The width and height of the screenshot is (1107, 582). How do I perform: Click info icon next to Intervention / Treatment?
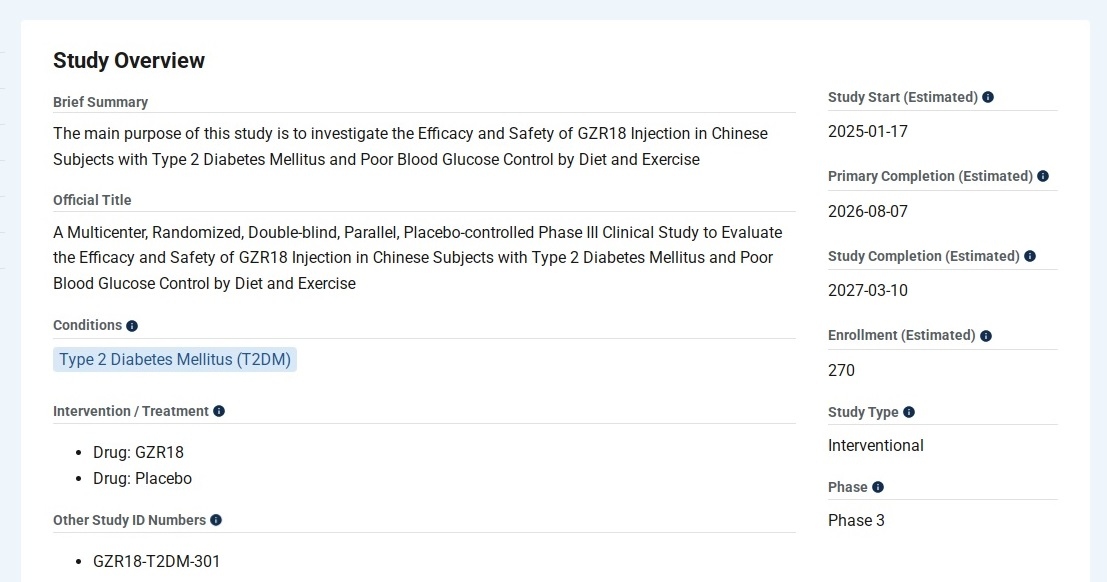click(219, 411)
